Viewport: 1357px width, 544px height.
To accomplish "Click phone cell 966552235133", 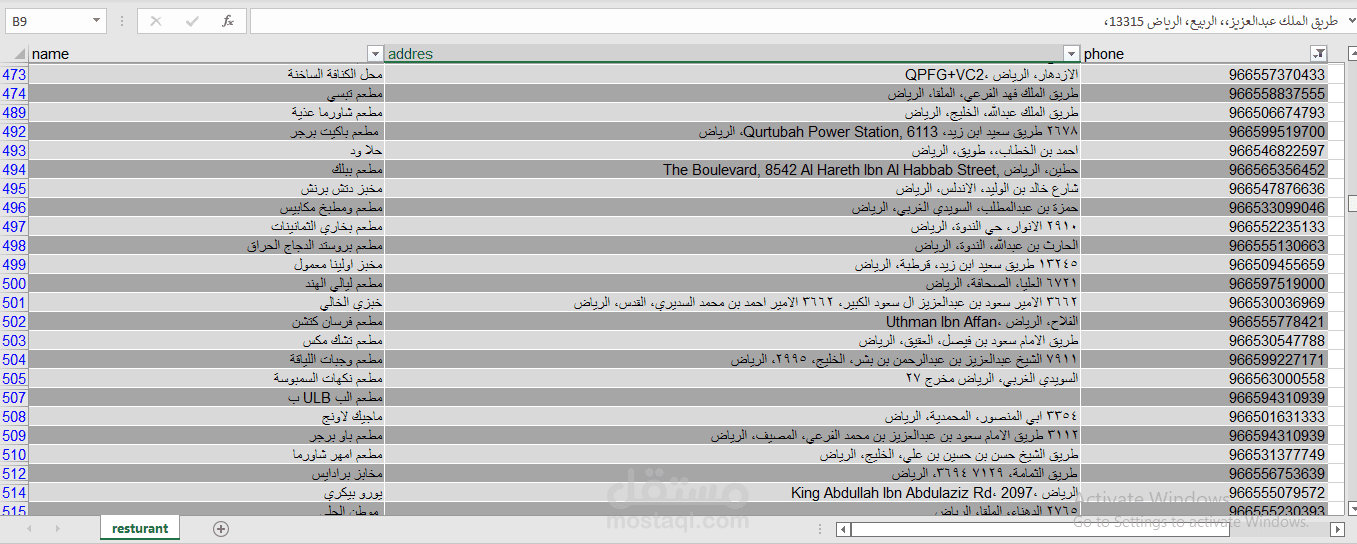I will pos(1205,226).
